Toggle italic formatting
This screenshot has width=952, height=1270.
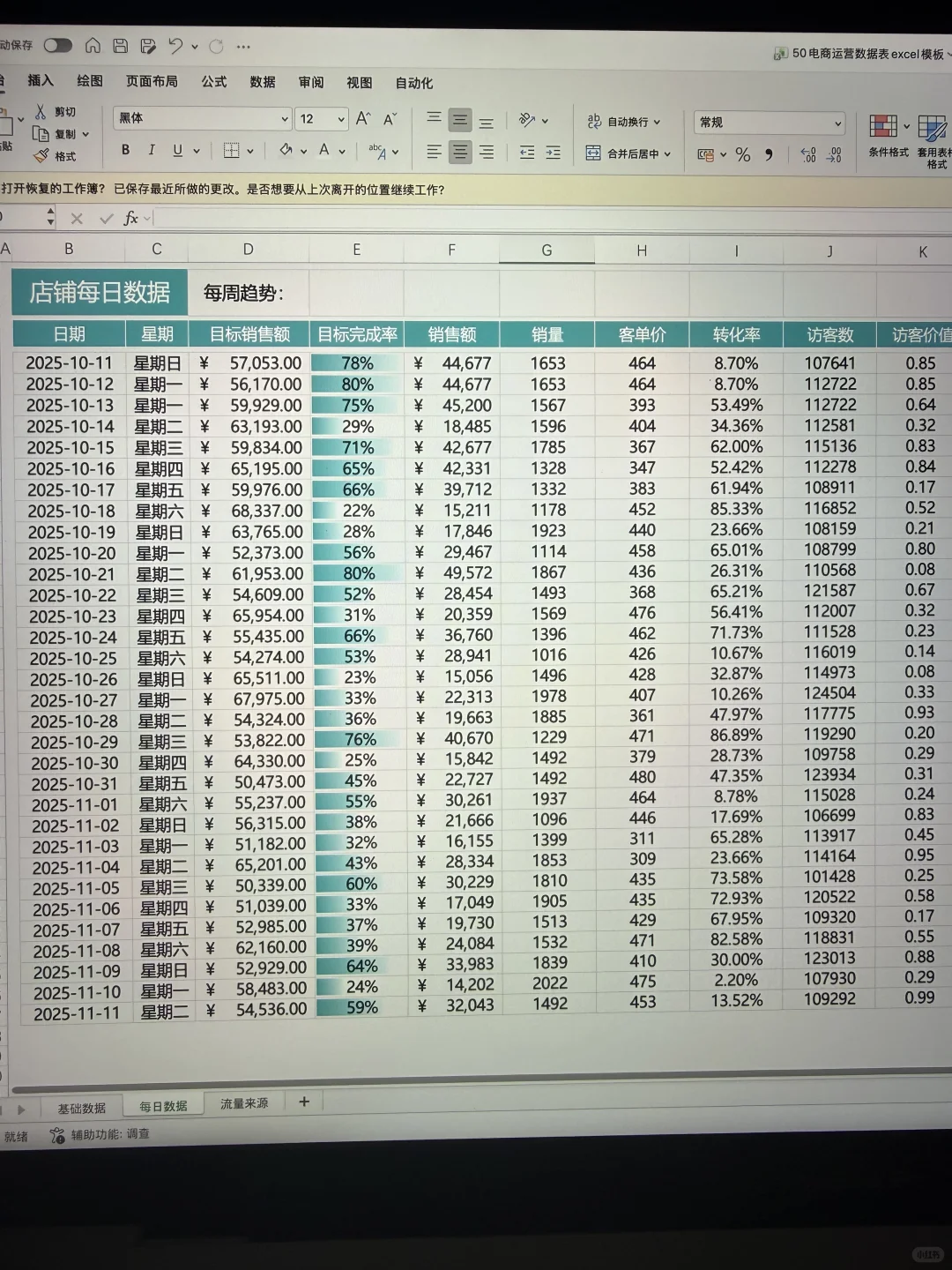[152, 151]
